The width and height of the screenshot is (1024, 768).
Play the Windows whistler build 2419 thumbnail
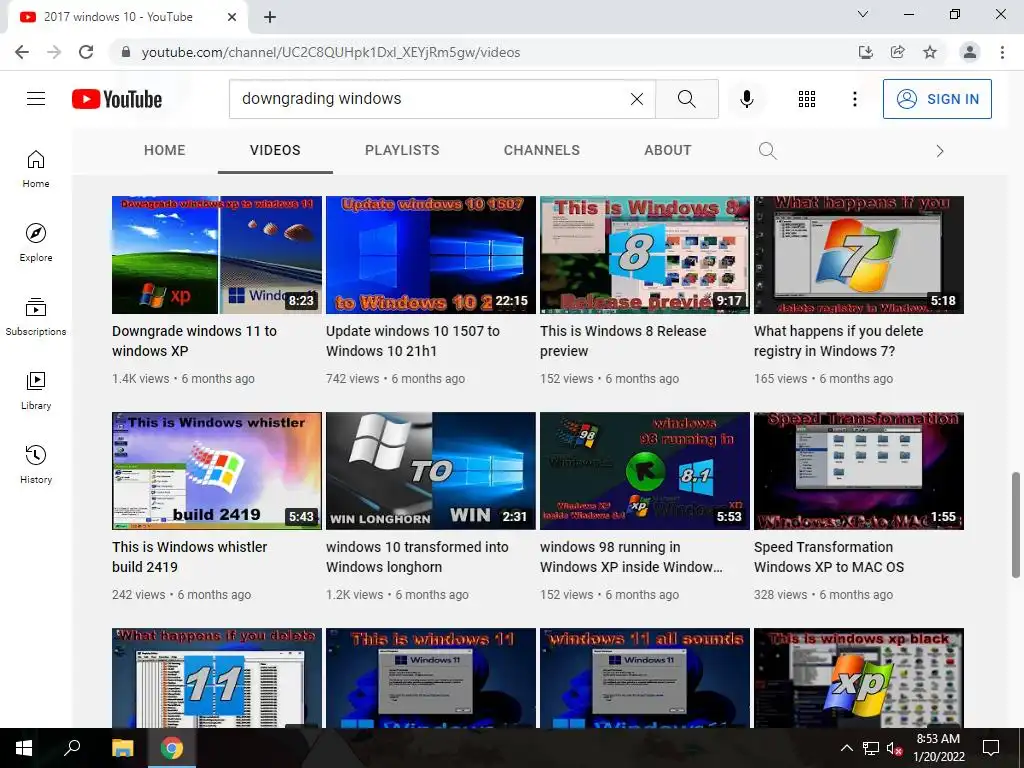(217, 471)
